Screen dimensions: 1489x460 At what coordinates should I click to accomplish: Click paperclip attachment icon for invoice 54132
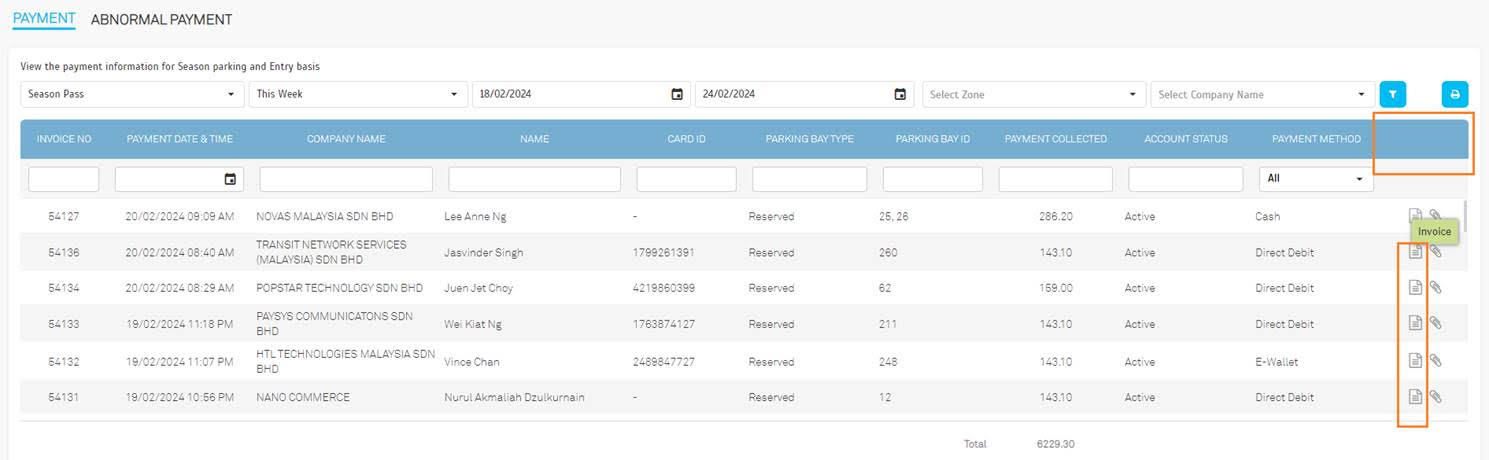tap(1435, 360)
